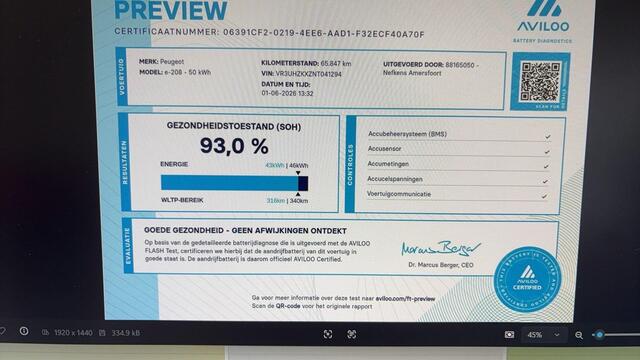Click the Dr. Marcus Berger signature
The image size is (640, 360).
pos(441,248)
